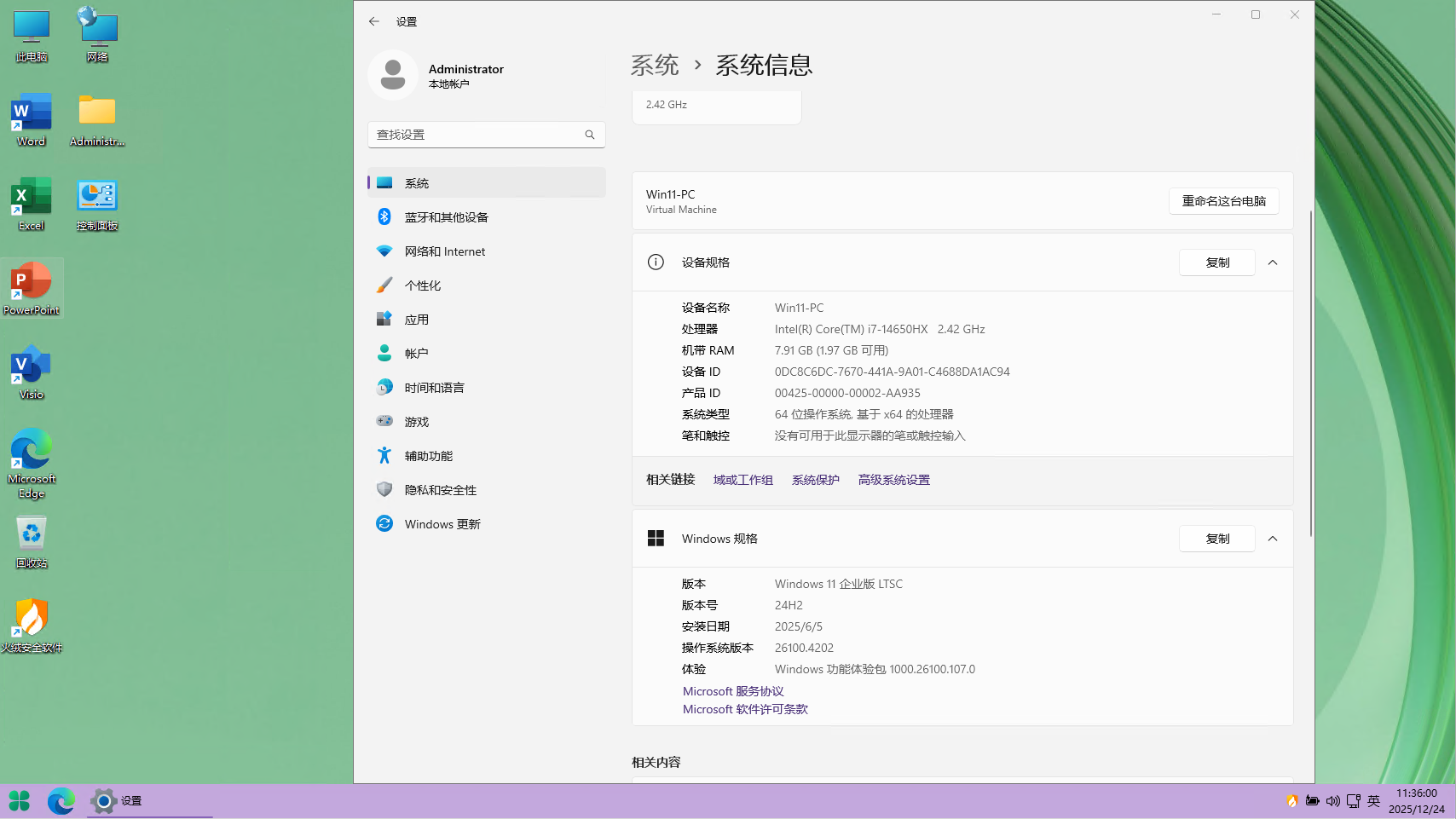Collapse the 设备规格 section chevron
The width and height of the screenshot is (1456, 819).
1273,262
